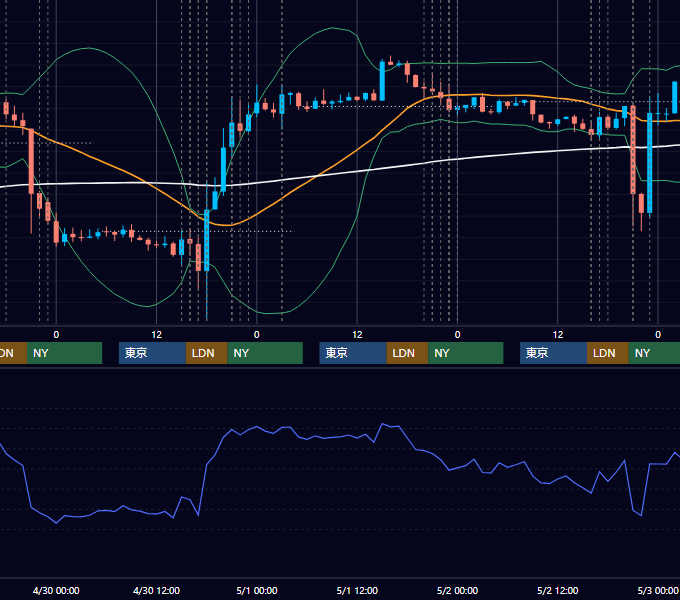Select the NY session bar spanning 5/2 00:00
Image resolution: width=680 pixels, height=600 pixels.
(466, 353)
